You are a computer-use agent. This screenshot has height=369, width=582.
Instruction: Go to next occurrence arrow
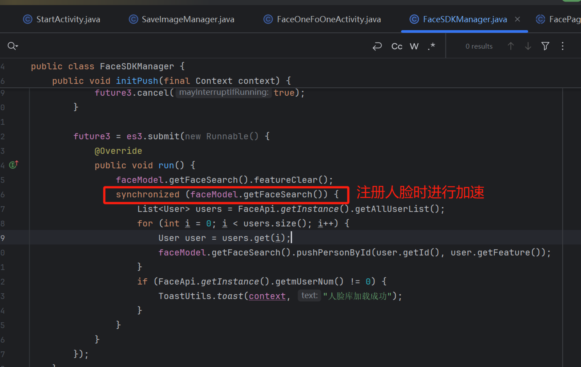528,46
